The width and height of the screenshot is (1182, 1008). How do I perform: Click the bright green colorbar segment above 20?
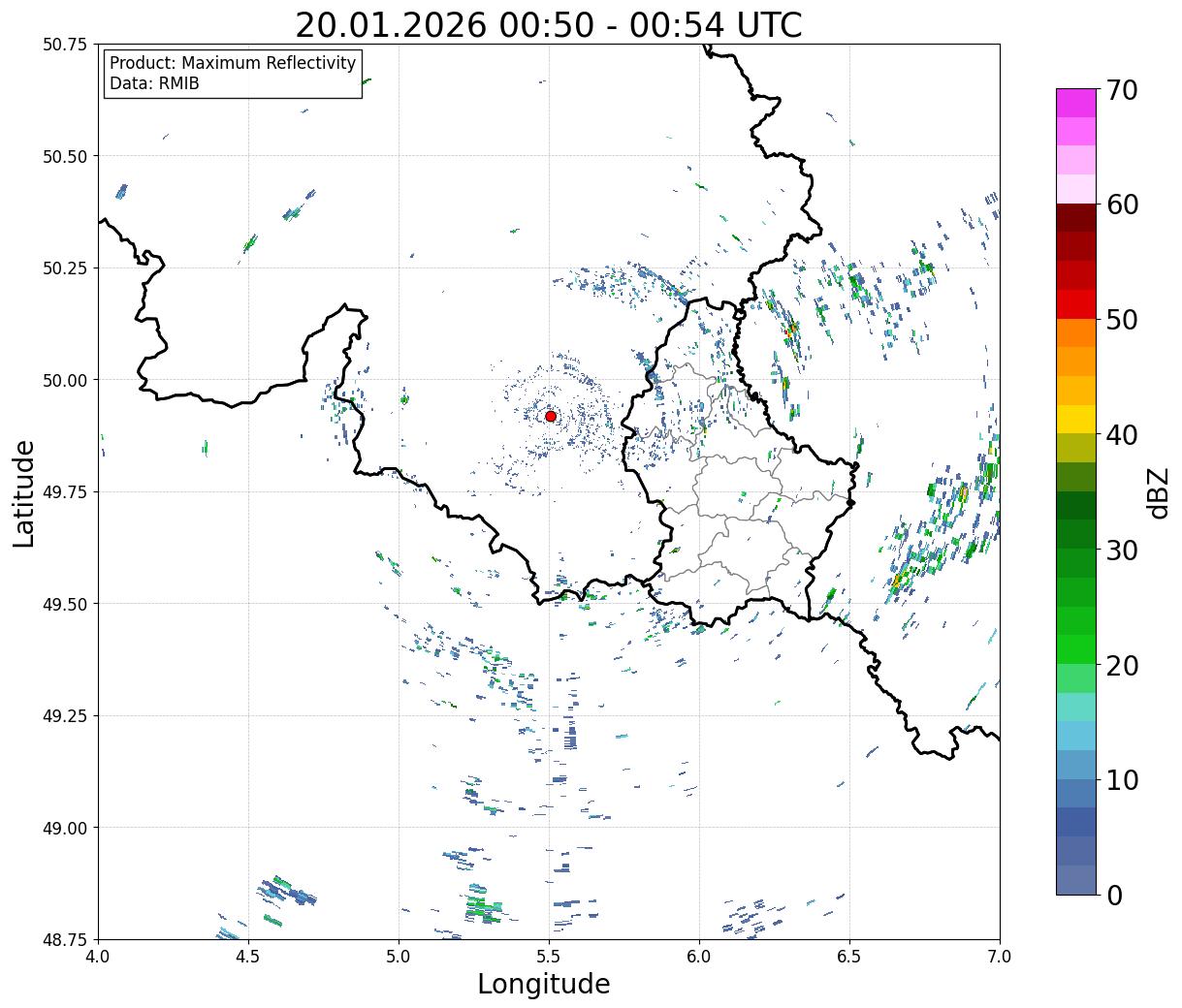pyautogui.click(x=1076, y=649)
